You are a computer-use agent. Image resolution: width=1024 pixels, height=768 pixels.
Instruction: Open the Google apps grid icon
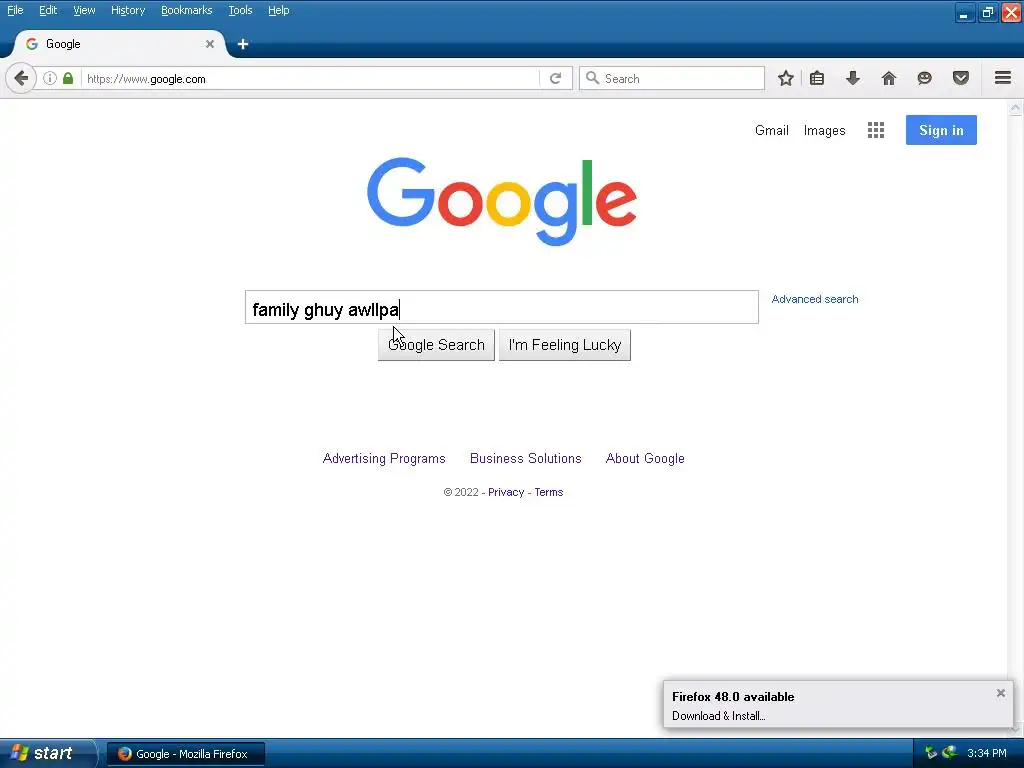pyautogui.click(x=876, y=130)
